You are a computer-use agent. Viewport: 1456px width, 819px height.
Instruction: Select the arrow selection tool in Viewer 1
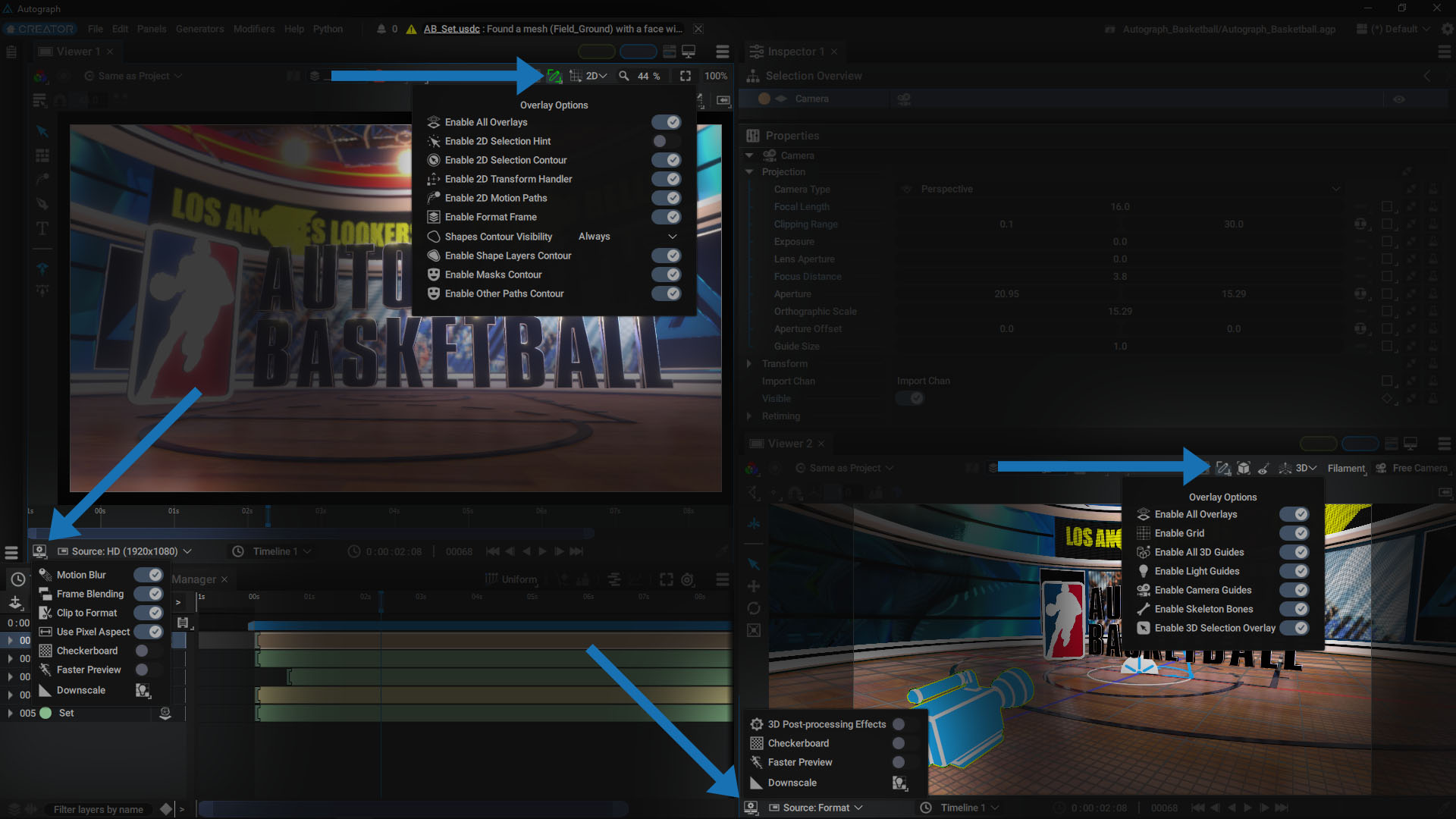[42, 131]
